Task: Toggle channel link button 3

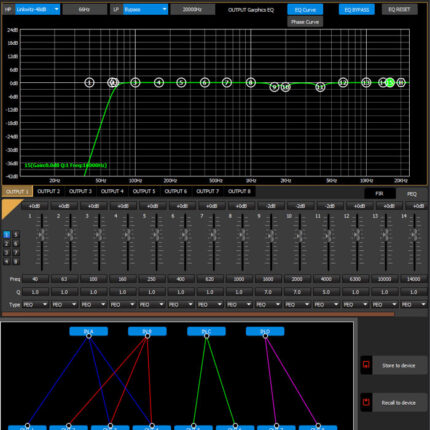Action: (6, 252)
